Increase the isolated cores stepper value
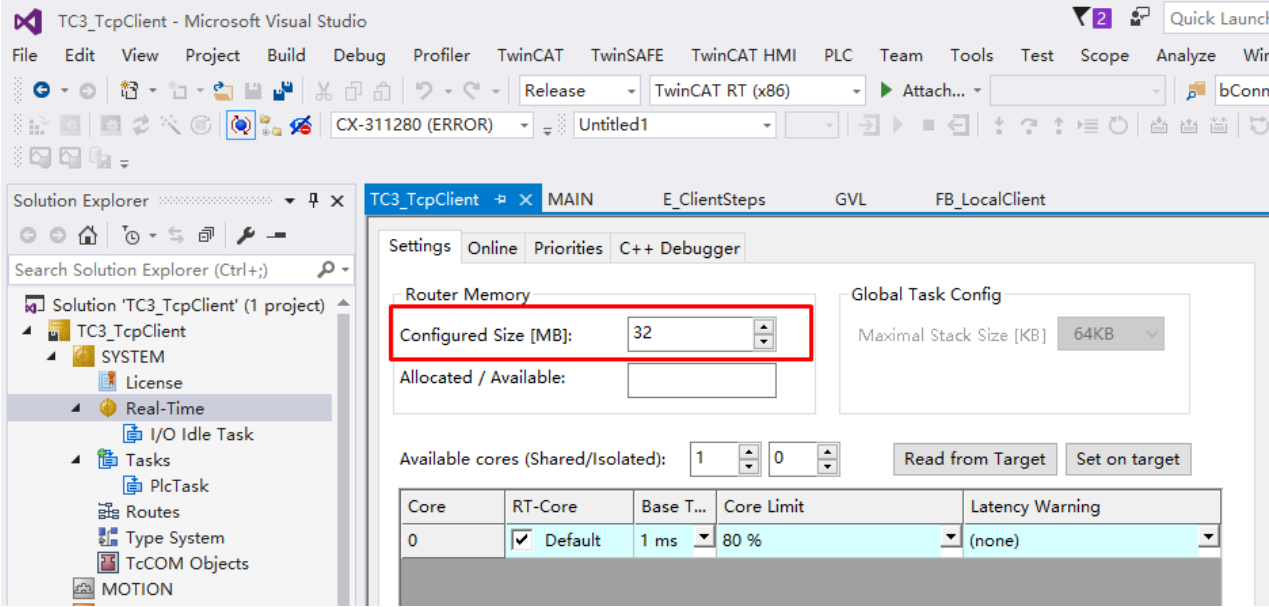This screenshot has height=607, width=1269. pos(827,452)
